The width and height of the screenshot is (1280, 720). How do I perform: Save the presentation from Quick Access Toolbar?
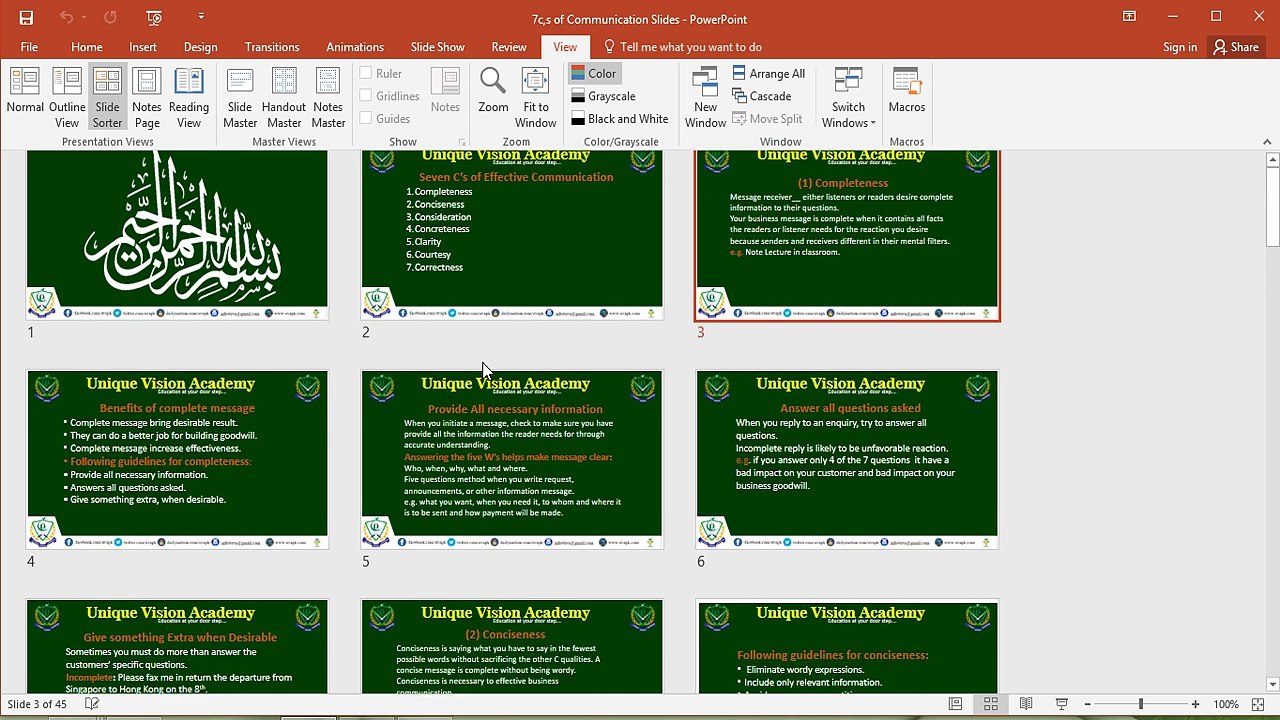pos(26,17)
